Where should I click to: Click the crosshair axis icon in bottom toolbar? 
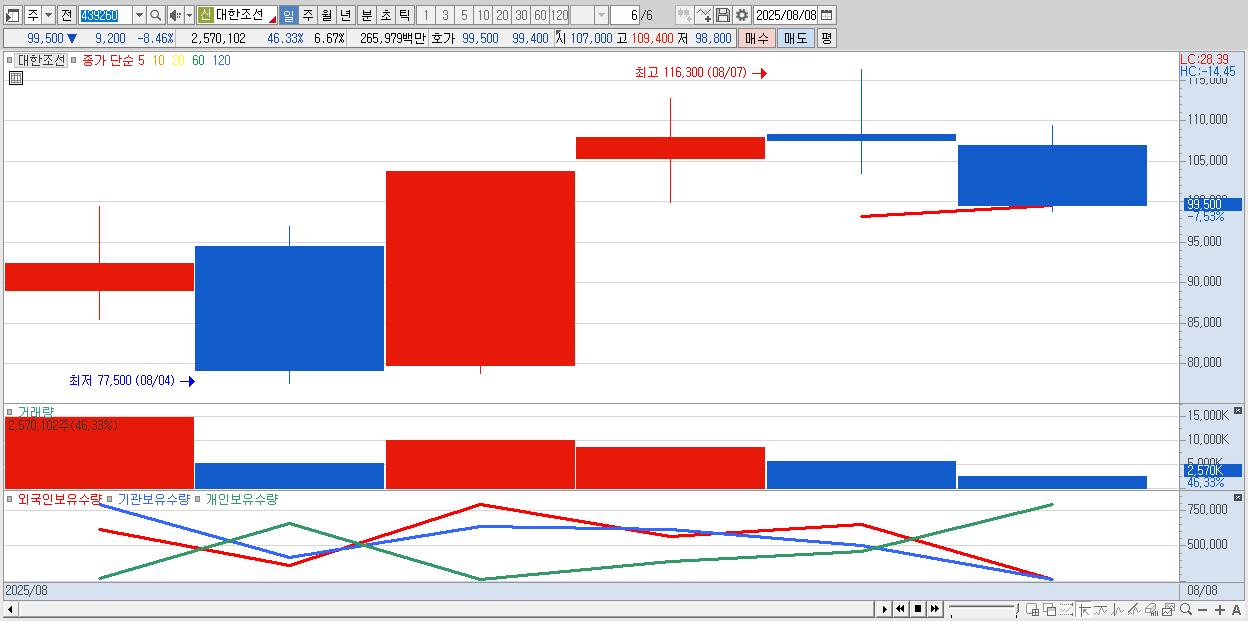pyautogui.click(x=1084, y=609)
